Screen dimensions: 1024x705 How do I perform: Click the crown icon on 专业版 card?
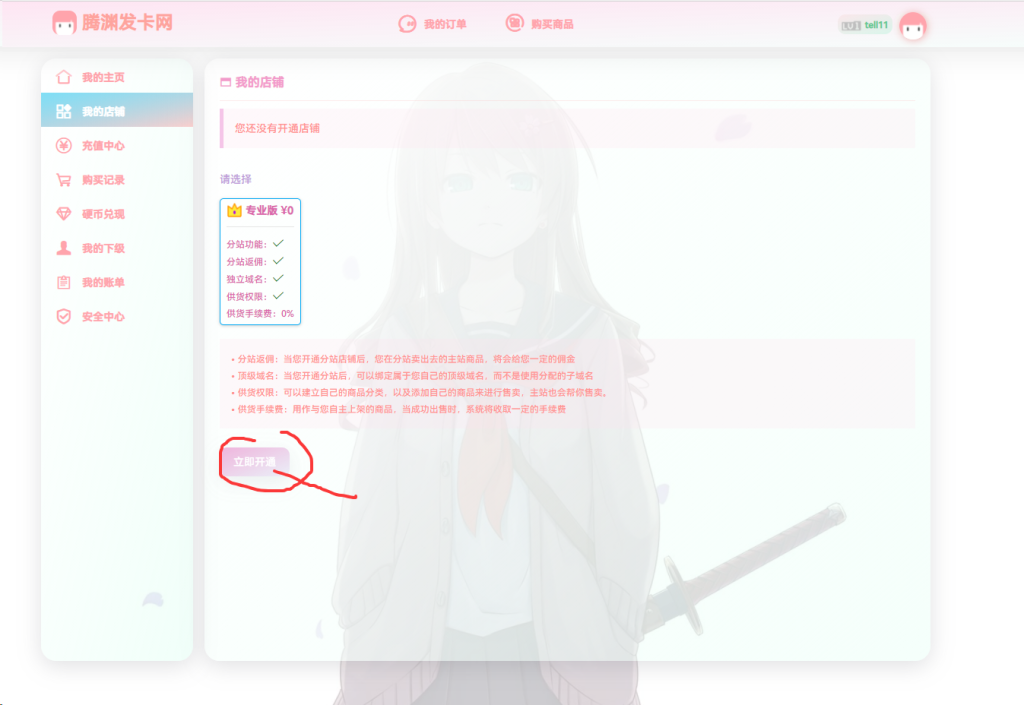[234, 211]
